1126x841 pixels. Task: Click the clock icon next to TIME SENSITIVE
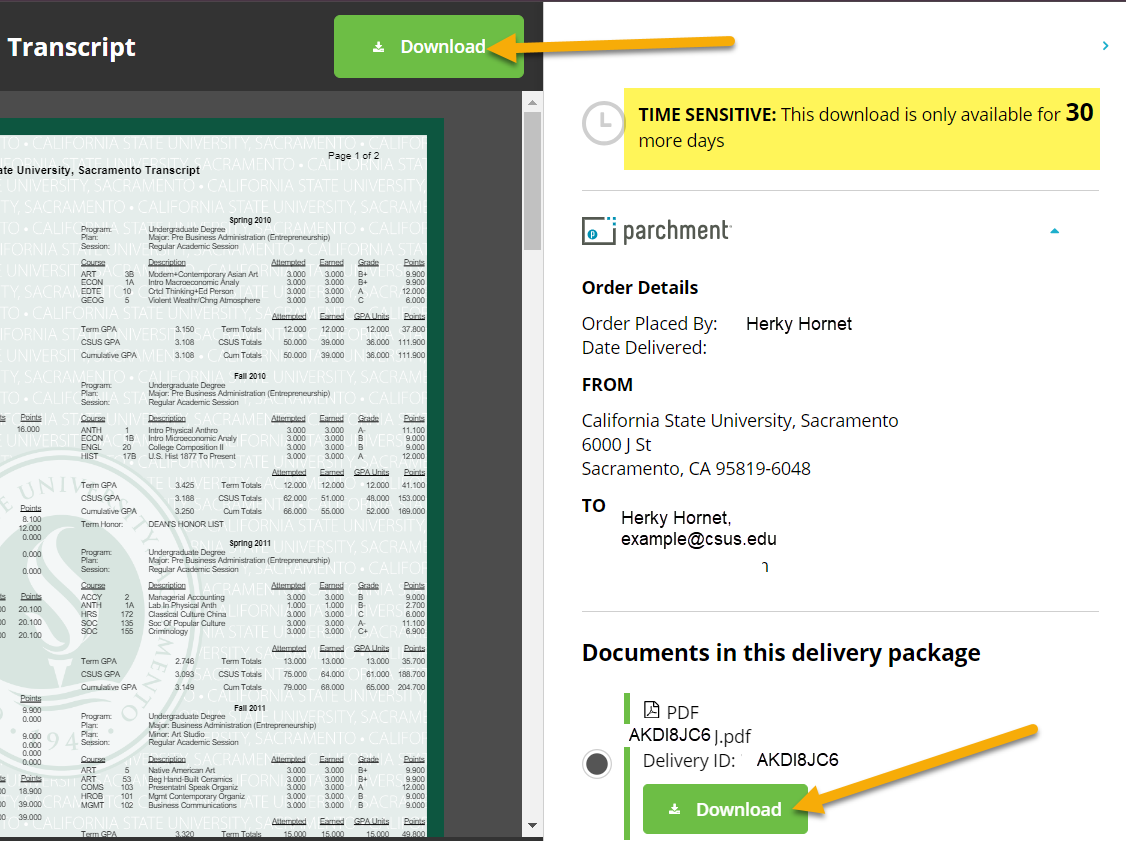click(602, 123)
